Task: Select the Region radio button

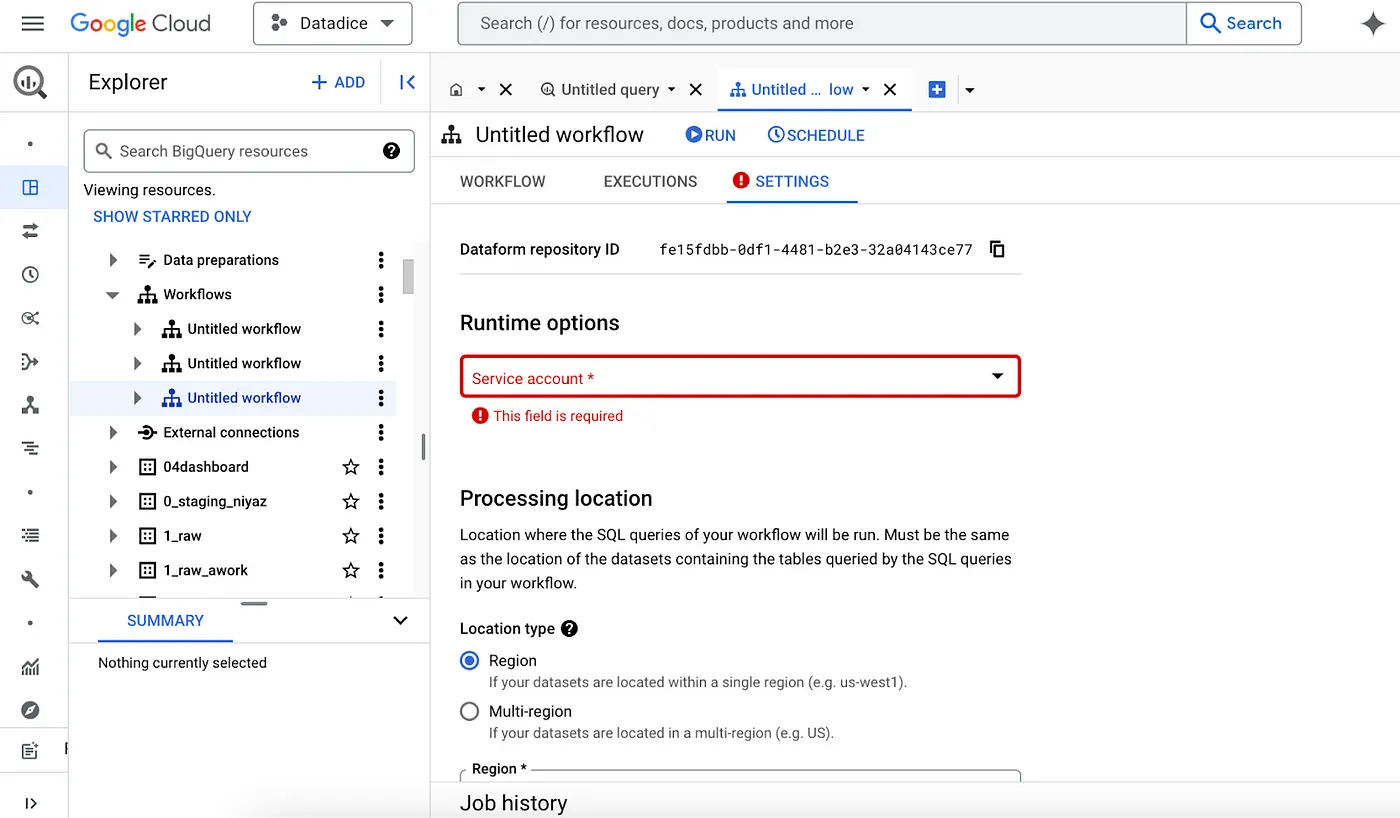Action: coord(469,661)
